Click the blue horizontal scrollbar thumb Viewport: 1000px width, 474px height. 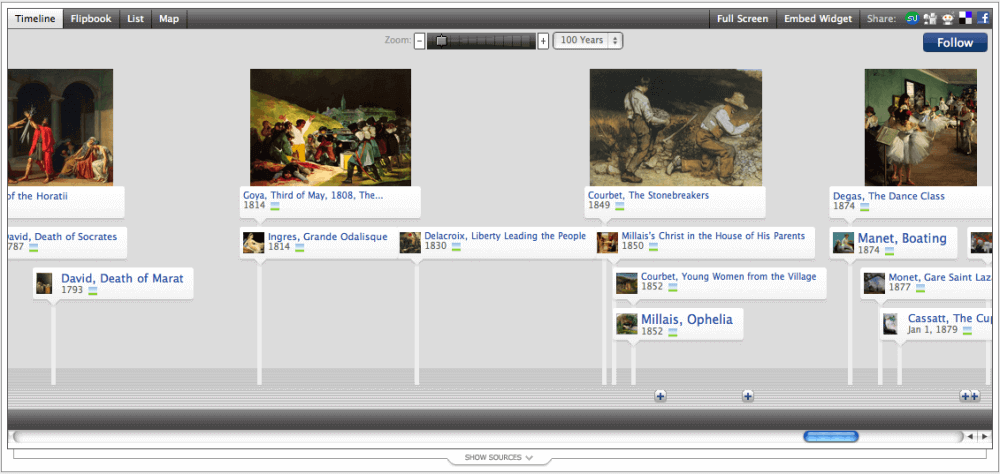[831, 437]
